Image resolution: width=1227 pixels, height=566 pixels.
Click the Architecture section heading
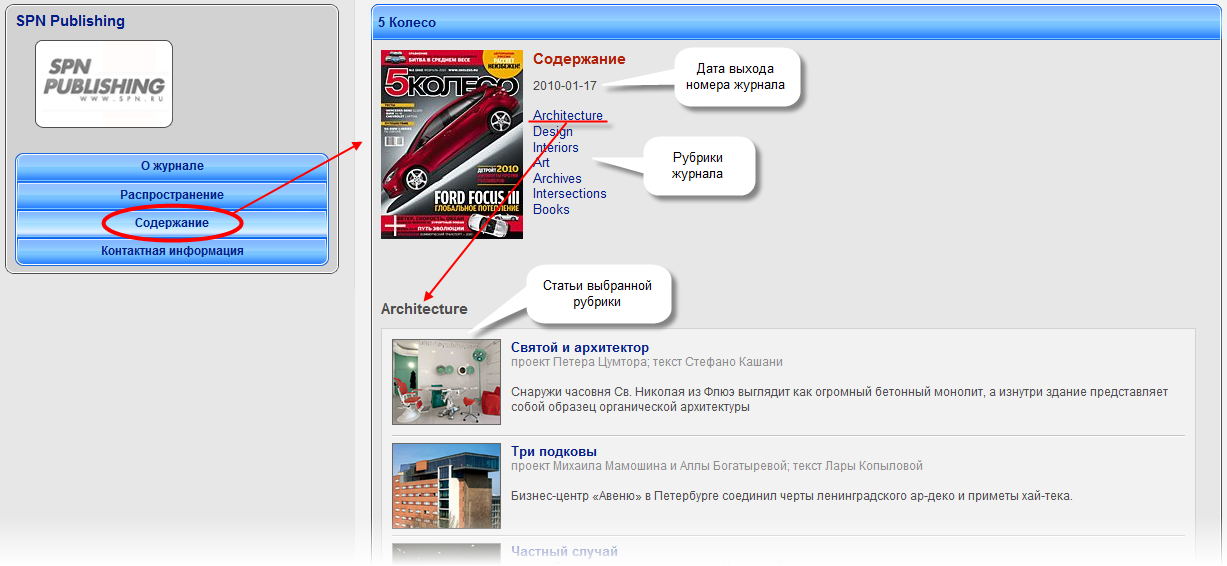coord(424,309)
